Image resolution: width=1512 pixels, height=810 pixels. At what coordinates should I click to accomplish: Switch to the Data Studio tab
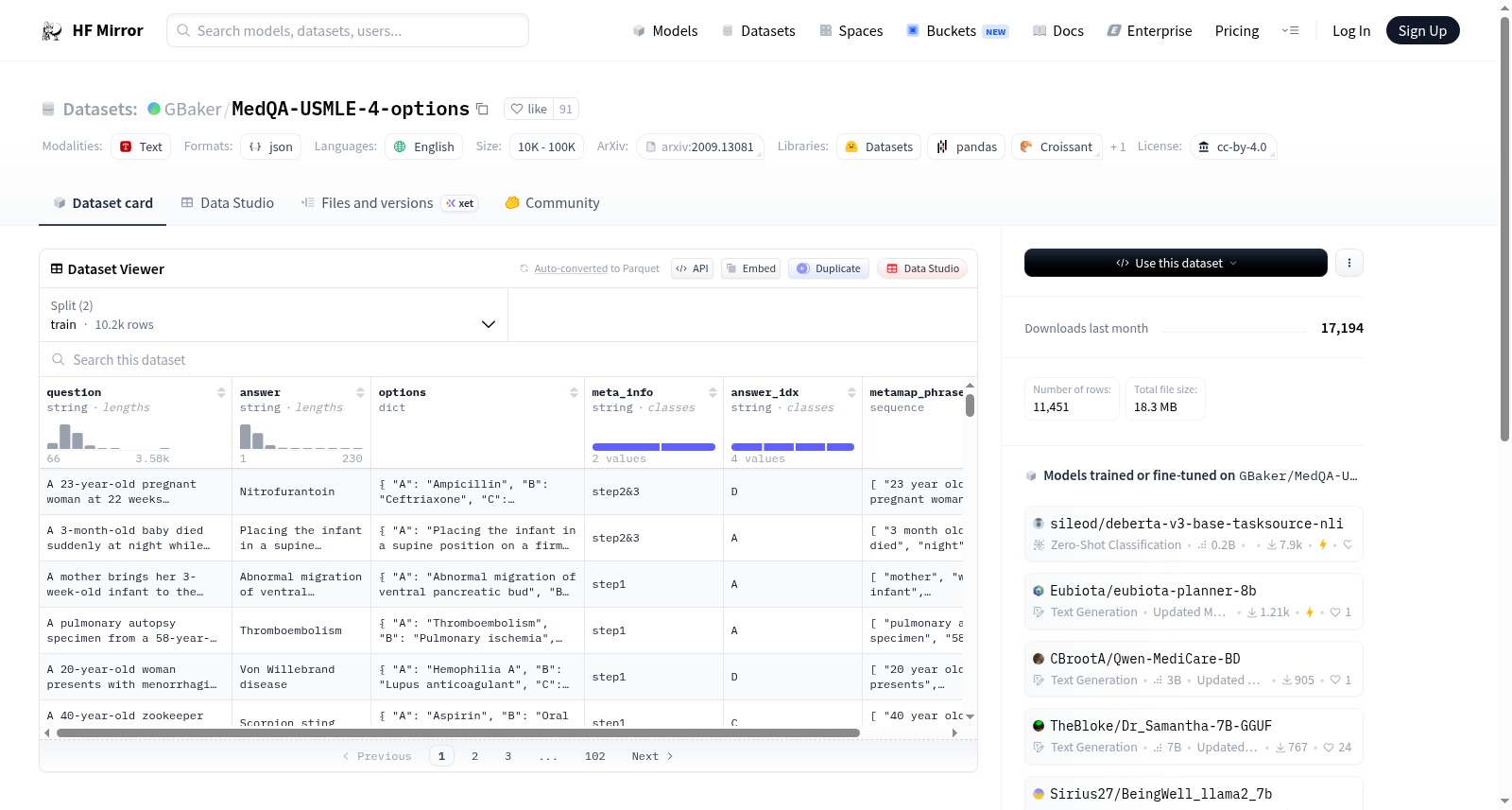228,203
